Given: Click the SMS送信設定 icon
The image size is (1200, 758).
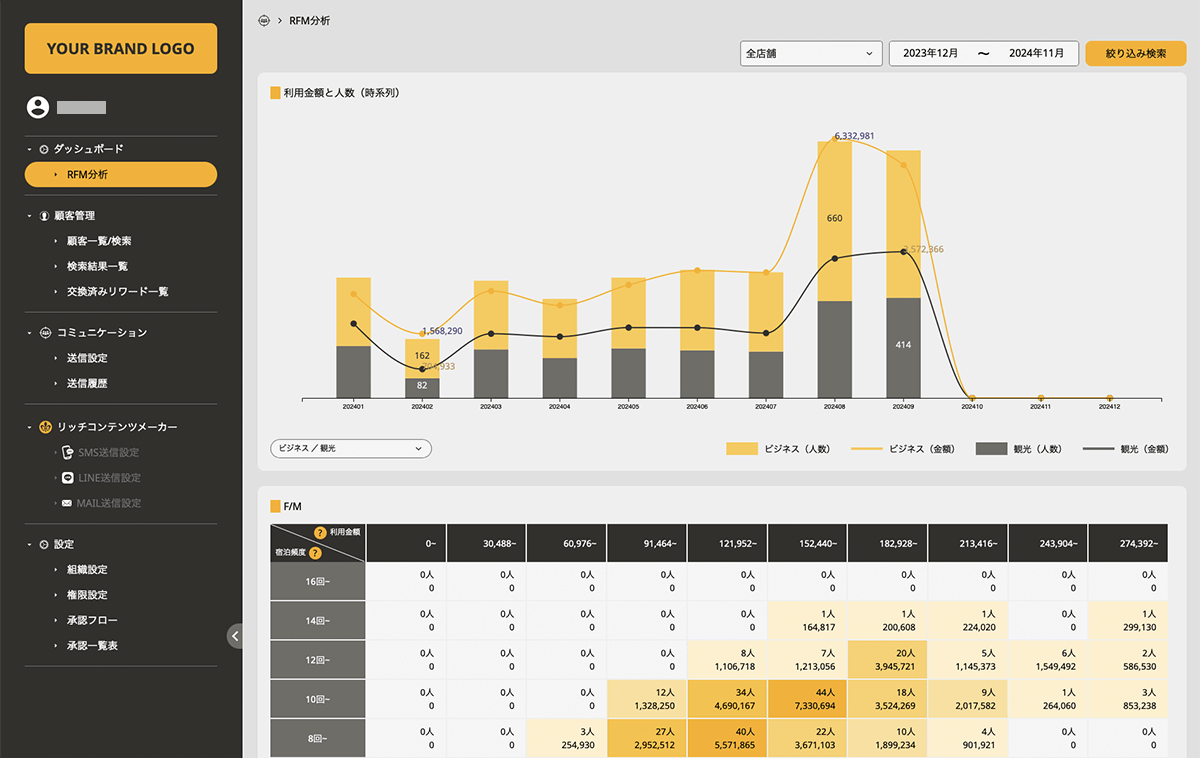Looking at the screenshot, I should click(67, 453).
